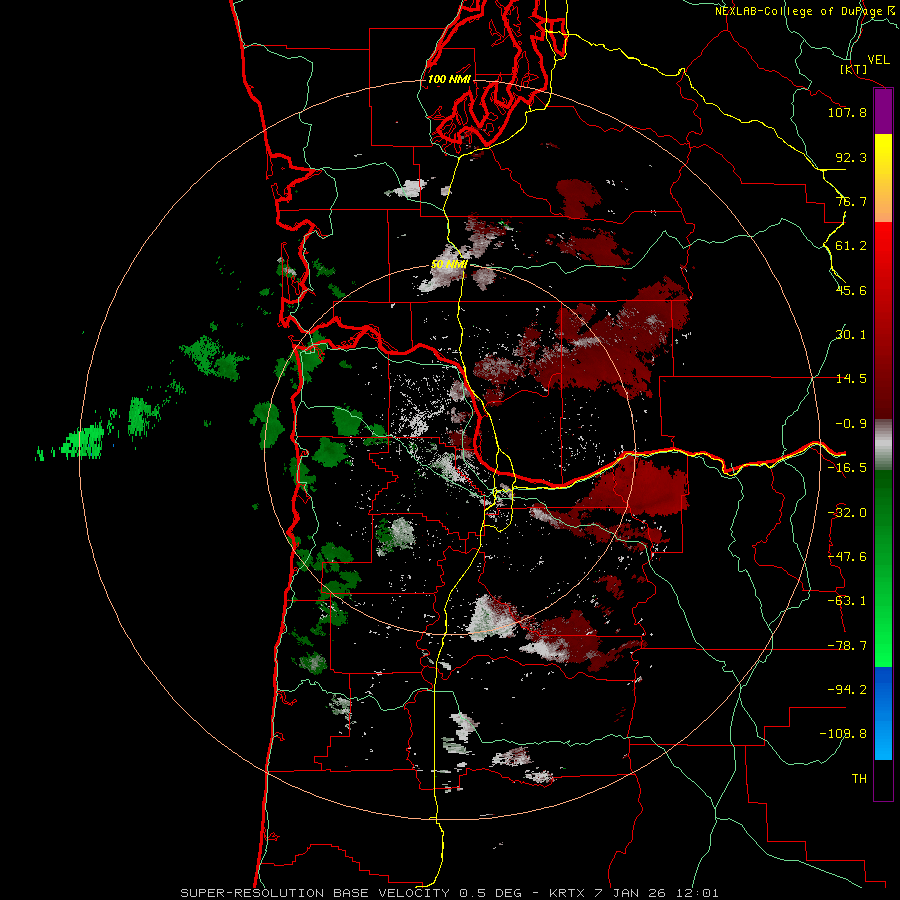Screen dimensions: 900x900
Task: Click the -16.5 scale value
Action: click(x=847, y=468)
